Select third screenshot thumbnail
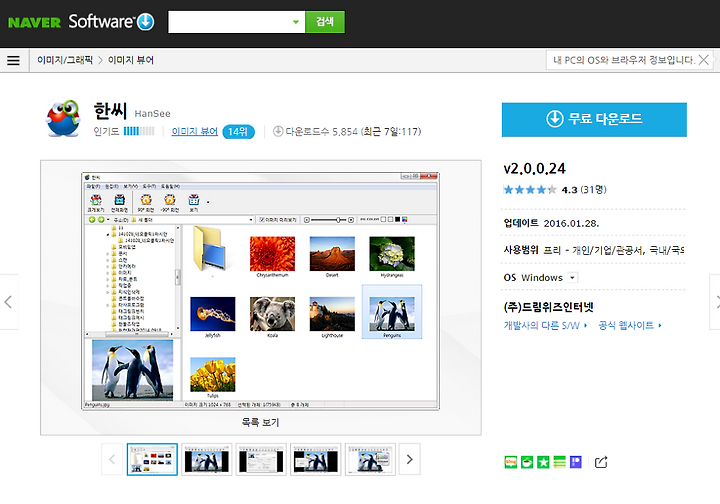The image size is (720, 504). (x=261, y=459)
